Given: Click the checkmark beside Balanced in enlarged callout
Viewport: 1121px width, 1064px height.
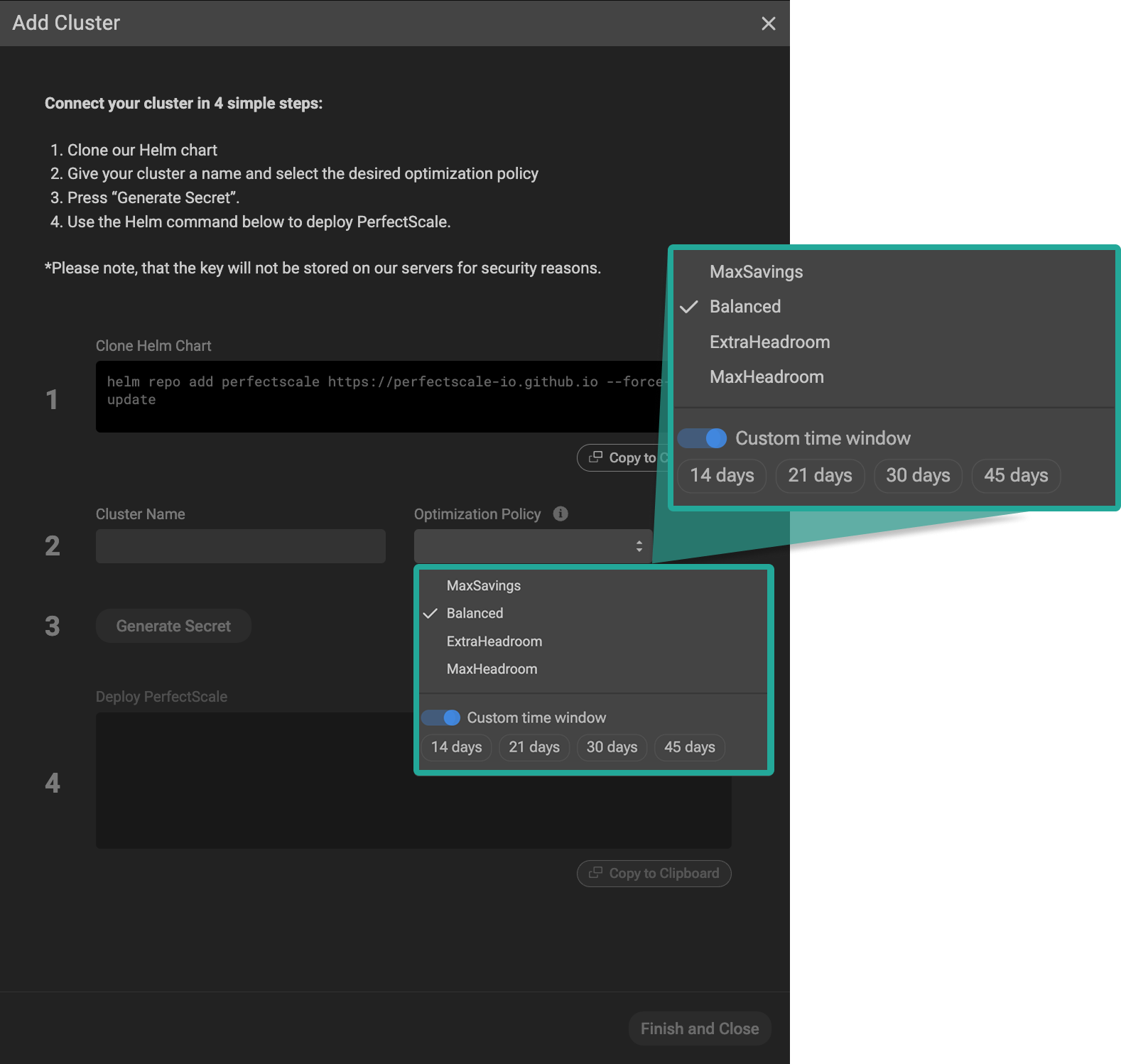Looking at the screenshot, I should point(688,307).
